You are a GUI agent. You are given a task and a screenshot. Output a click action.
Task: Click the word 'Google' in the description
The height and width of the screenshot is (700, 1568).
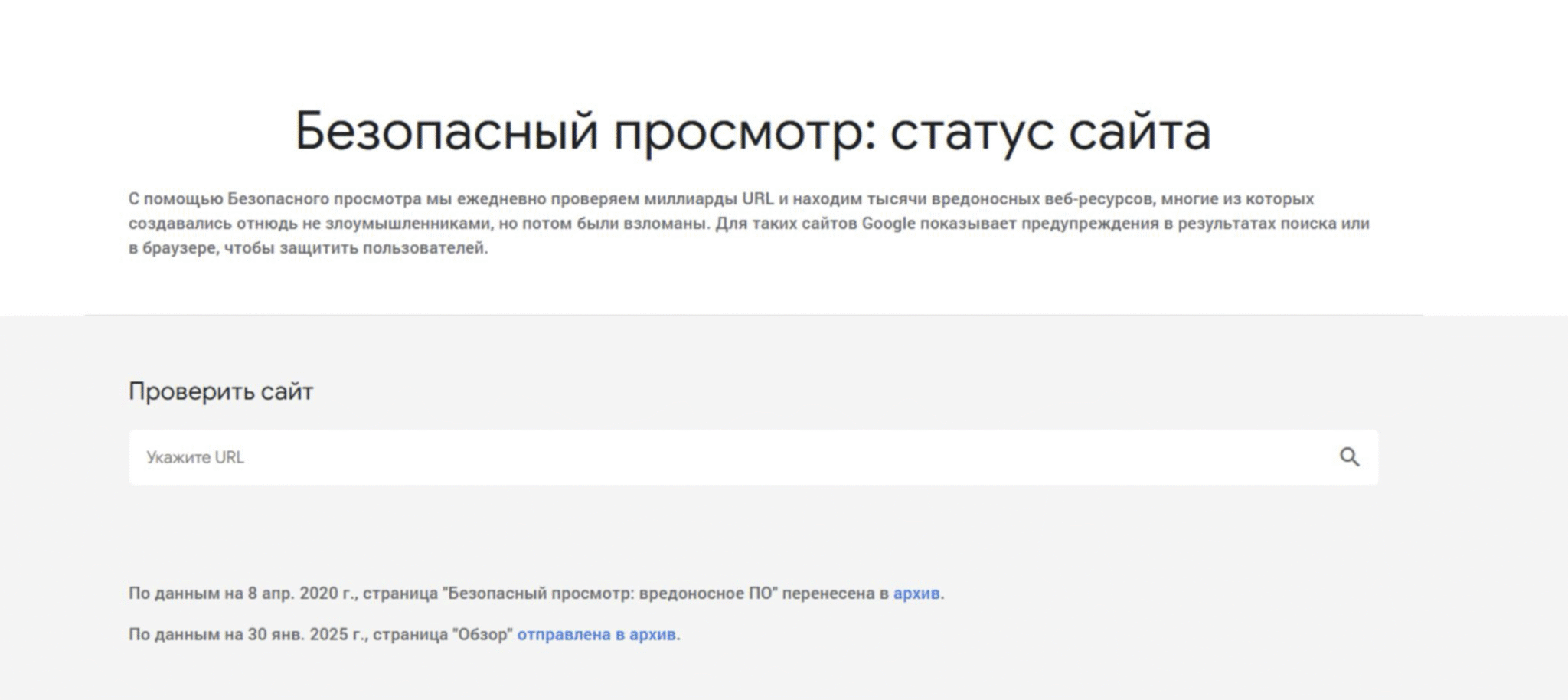coord(888,224)
